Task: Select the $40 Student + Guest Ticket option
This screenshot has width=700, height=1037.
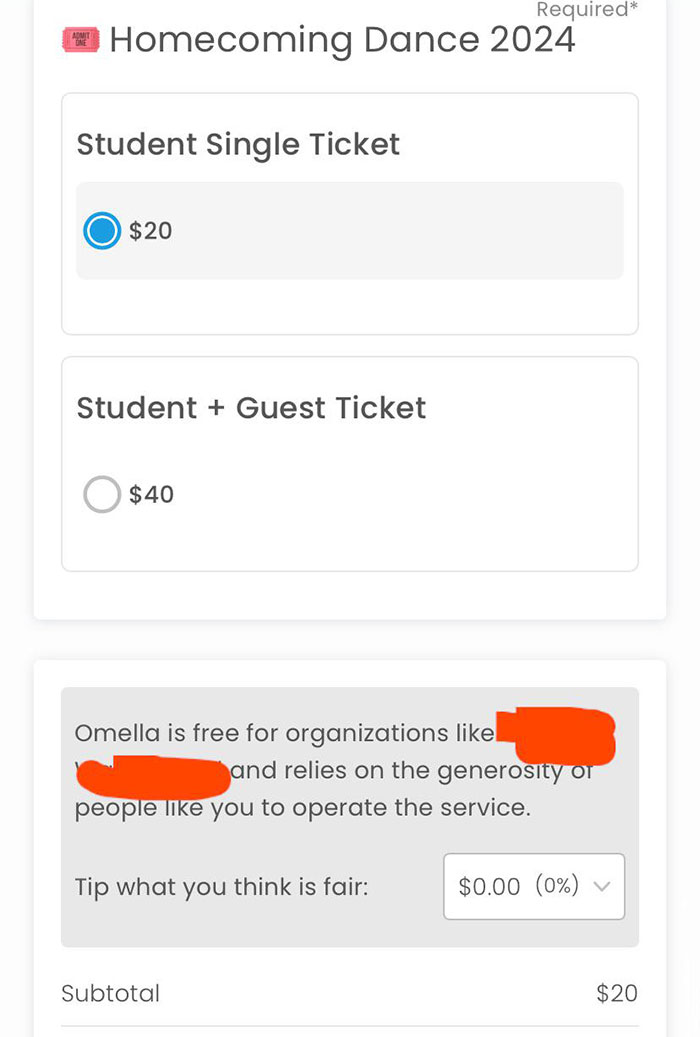Action: click(x=101, y=494)
